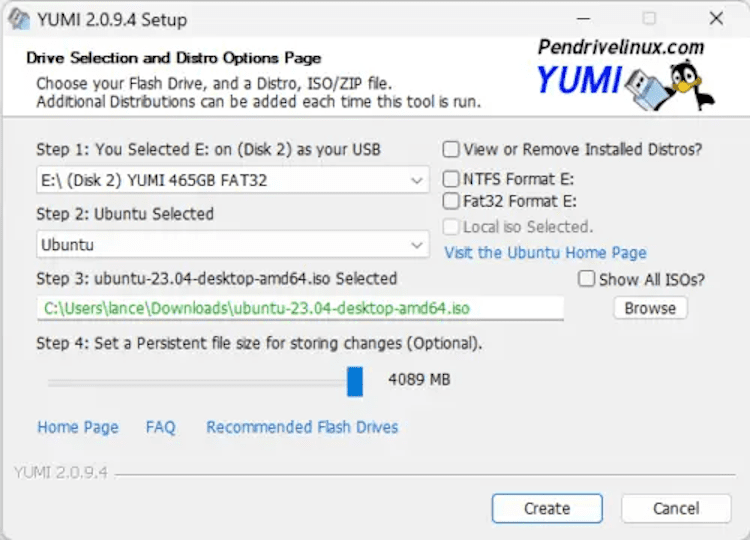This screenshot has height=540, width=750.
Task: Enable the Show All ISOs checkbox
Action: point(586,279)
